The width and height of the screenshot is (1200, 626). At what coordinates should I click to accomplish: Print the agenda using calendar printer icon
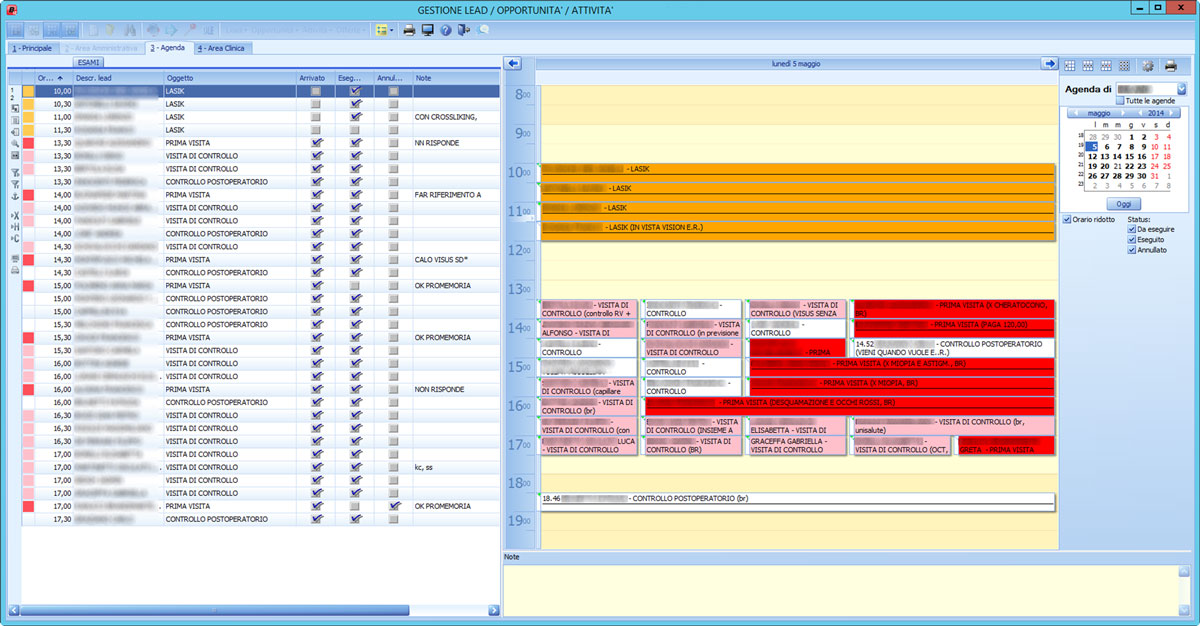point(1171,66)
